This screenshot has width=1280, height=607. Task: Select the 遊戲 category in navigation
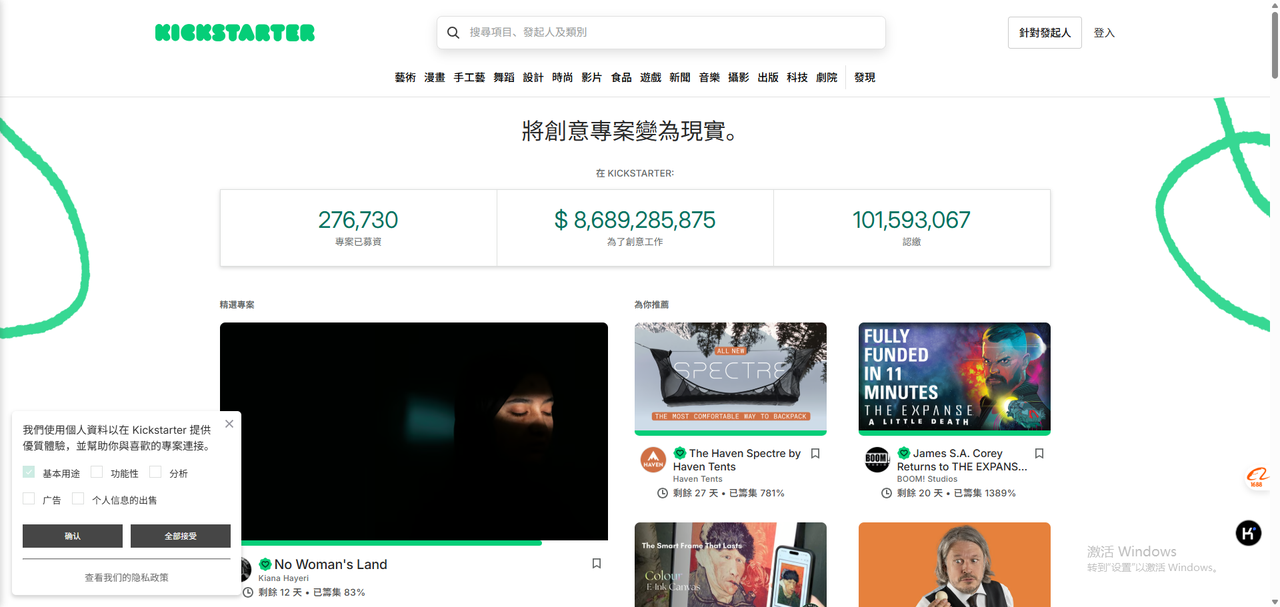(651, 78)
